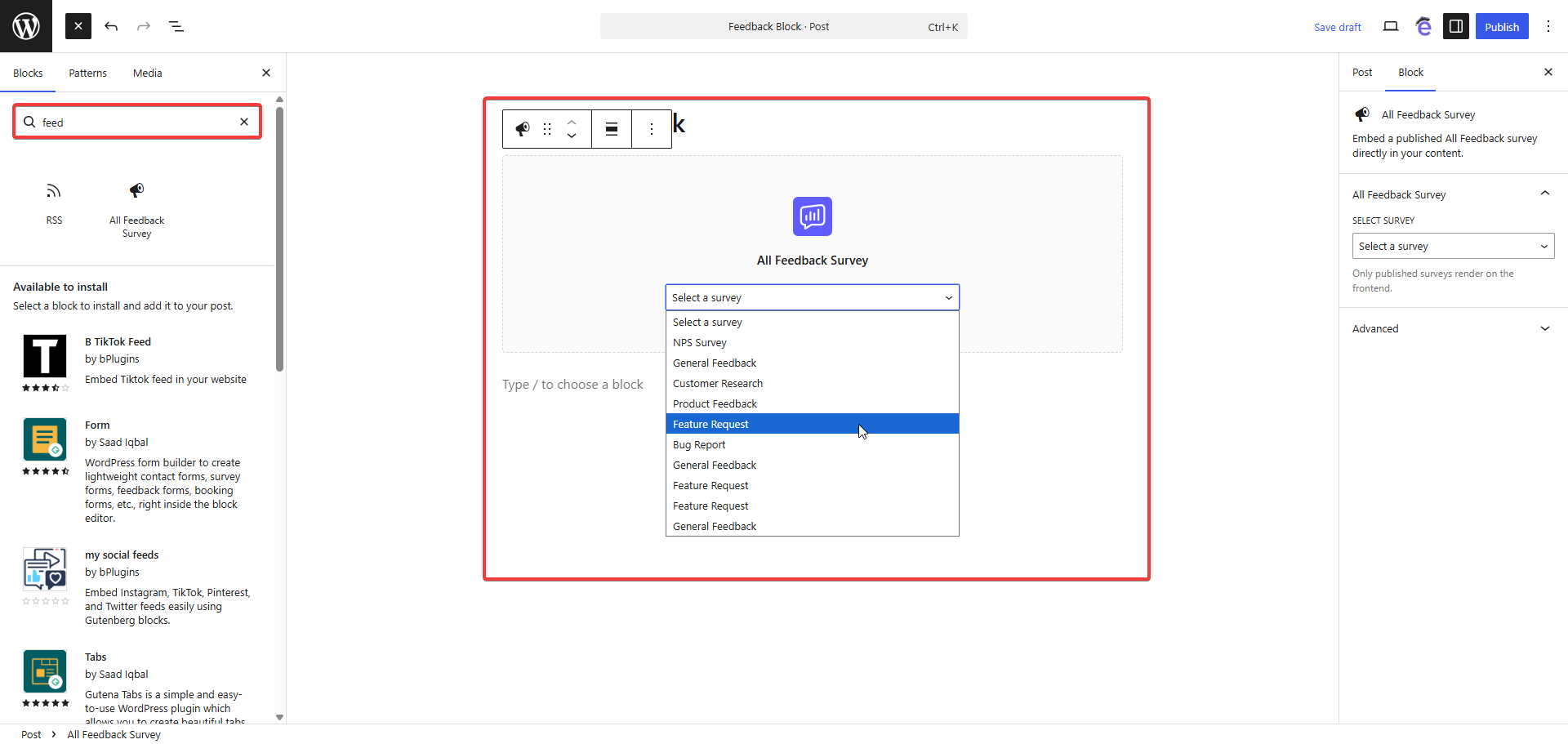Click the WordPress logo to view posts
This screenshot has width=1568, height=744.
pos(26,26)
